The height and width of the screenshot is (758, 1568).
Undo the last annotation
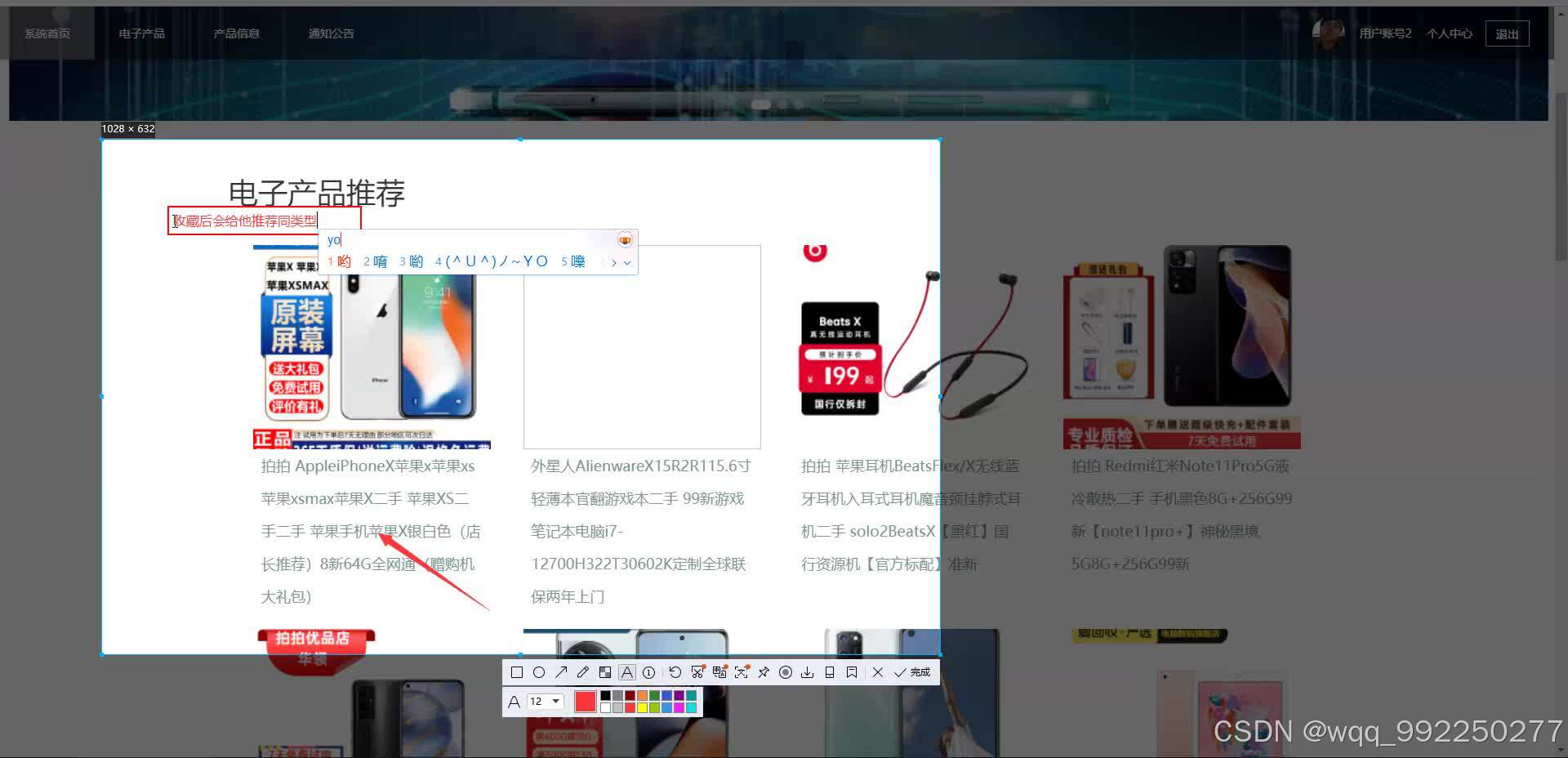pyautogui.click(x=675, y=672)
